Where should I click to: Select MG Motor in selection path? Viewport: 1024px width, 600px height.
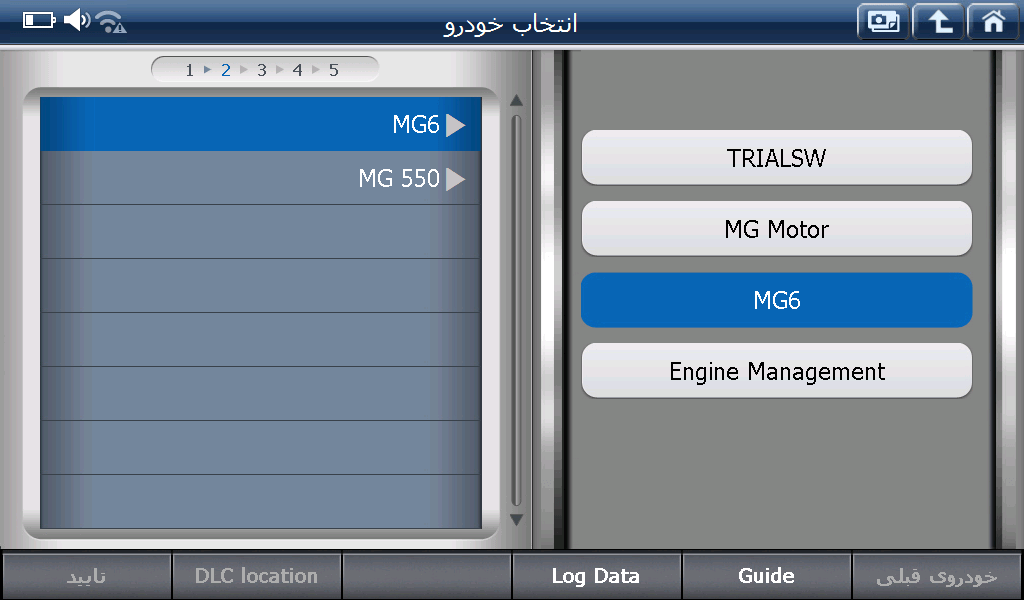pyautogui.click(x=776, y=229)
